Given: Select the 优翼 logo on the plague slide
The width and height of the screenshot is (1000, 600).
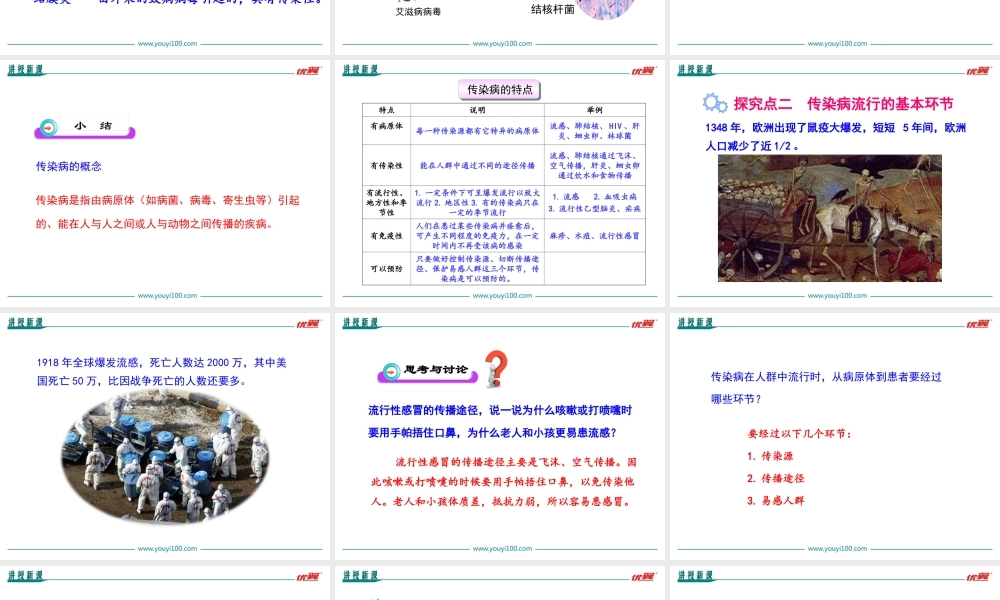Looking at the screenshot, I should click(976, 70).
